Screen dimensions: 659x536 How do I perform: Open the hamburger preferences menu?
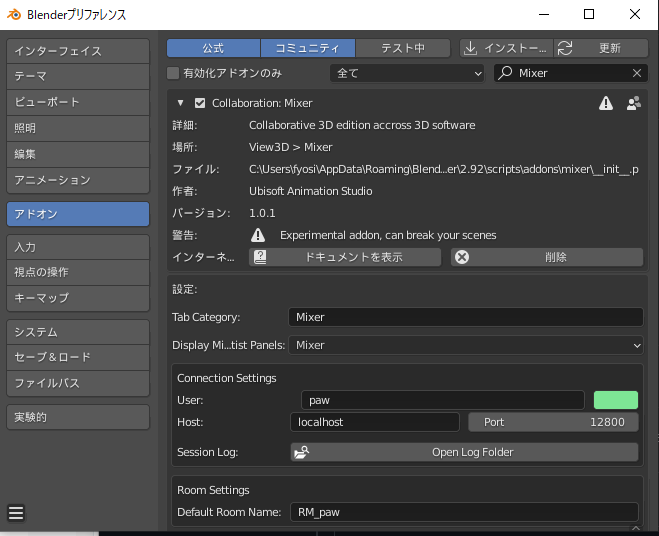tap(16, 513)
